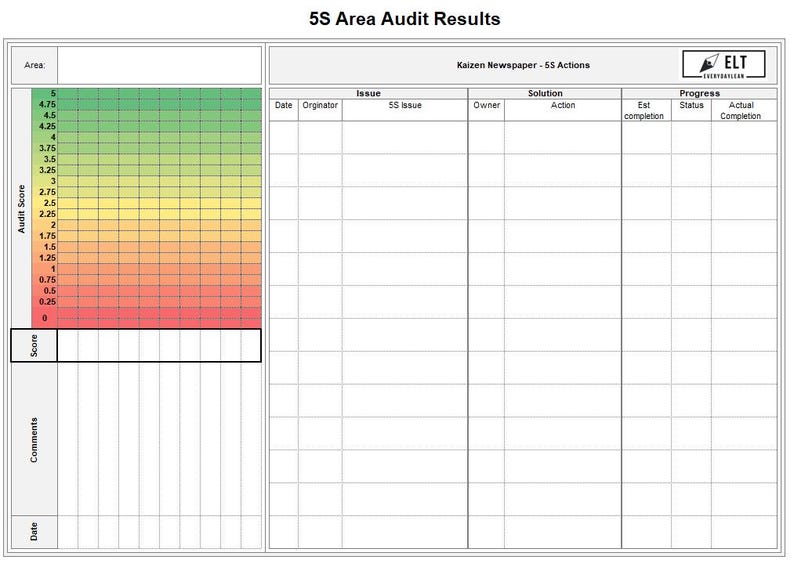Click the audit score value '2.75'
Image resolution: width=794 pixels, height=567 pixels.
pyautogui.click(x=48, y=192)
